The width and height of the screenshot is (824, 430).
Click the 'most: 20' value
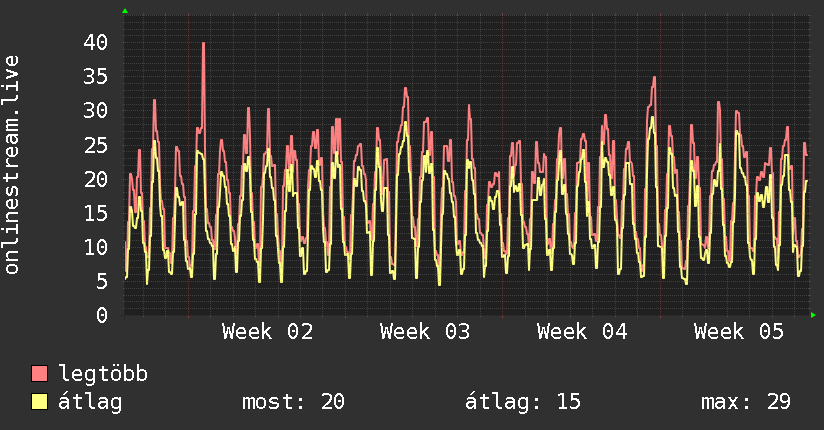[x=293, y=402]
